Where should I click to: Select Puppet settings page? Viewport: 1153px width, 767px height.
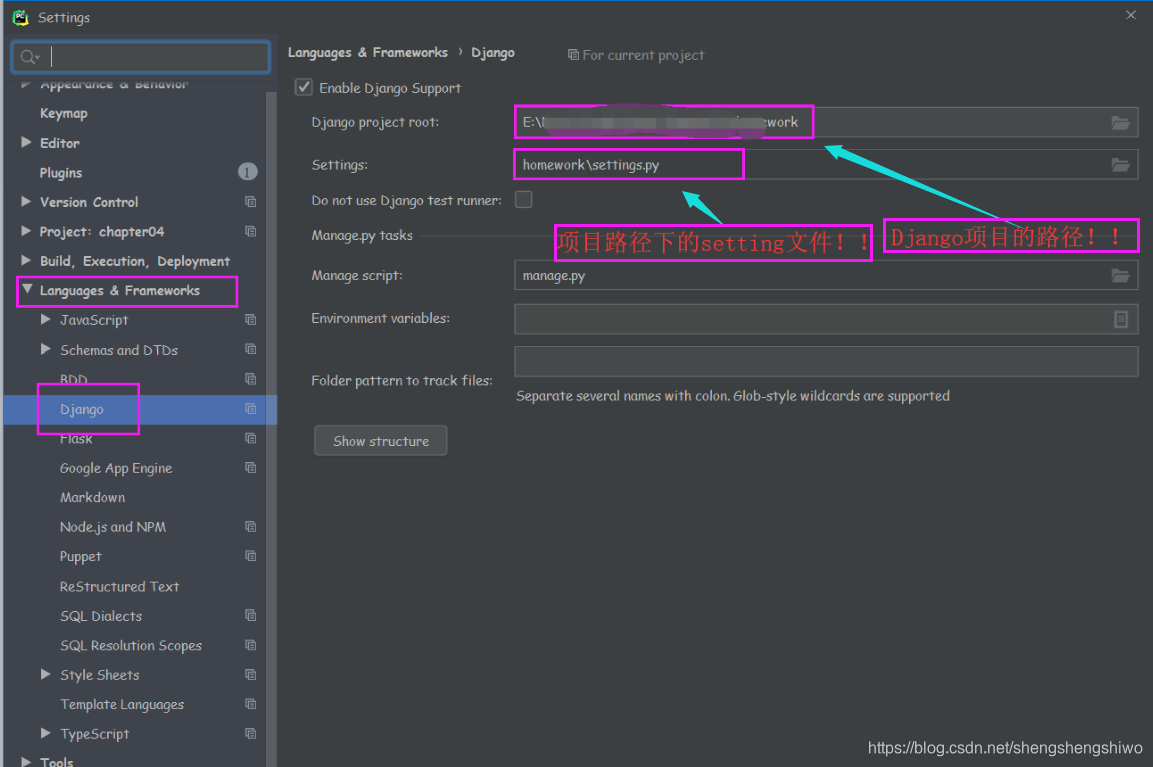click(x=81, y=557)
